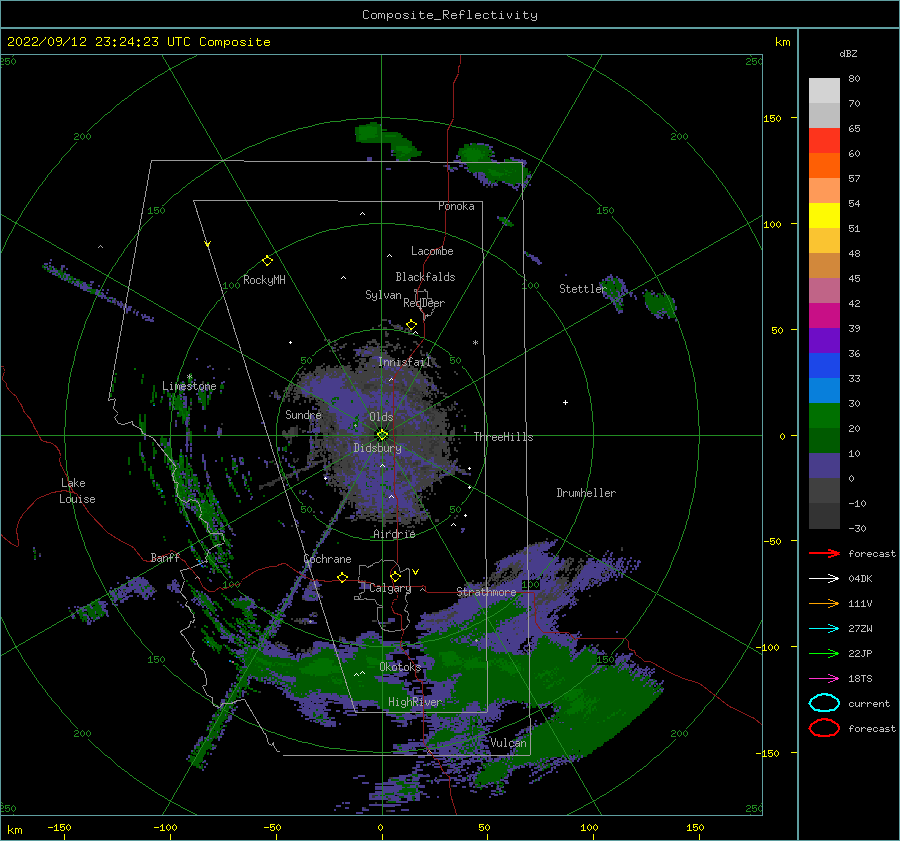Click the Sundre label
The height and width of the screenshot is (841, 900).
click(303, 414)
